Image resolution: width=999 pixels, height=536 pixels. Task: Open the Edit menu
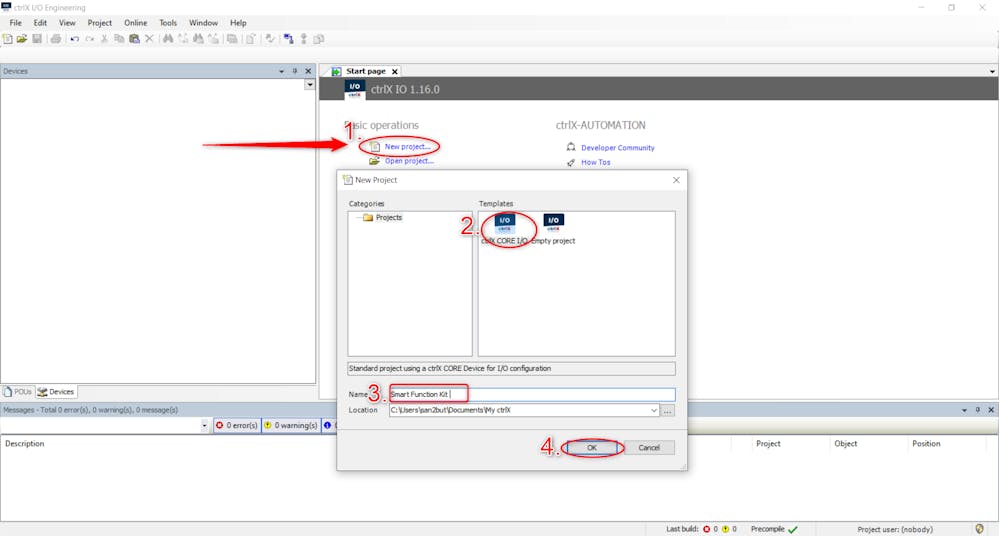tap(40, 22)
